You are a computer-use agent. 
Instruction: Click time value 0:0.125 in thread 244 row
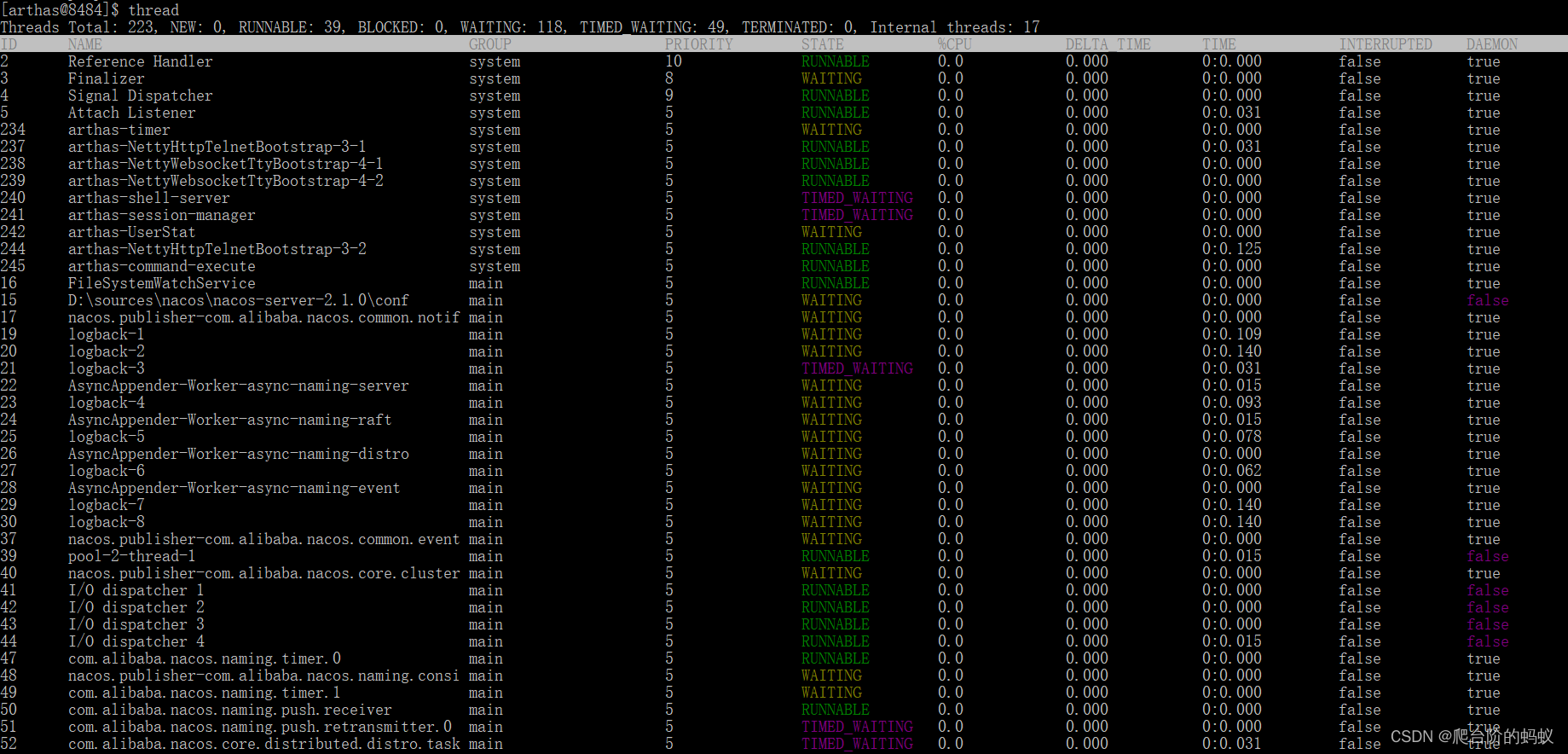pyautogui.click(x=1232, y=249)
